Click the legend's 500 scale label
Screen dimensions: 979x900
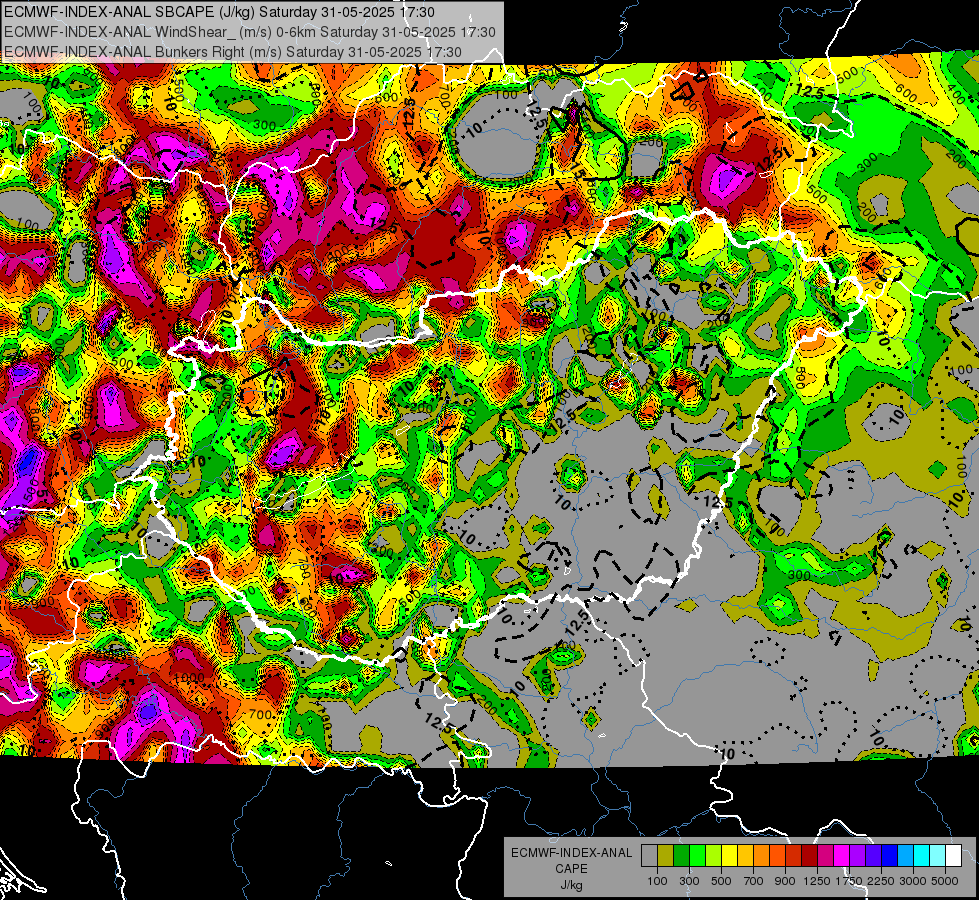[x=721, y=881]
